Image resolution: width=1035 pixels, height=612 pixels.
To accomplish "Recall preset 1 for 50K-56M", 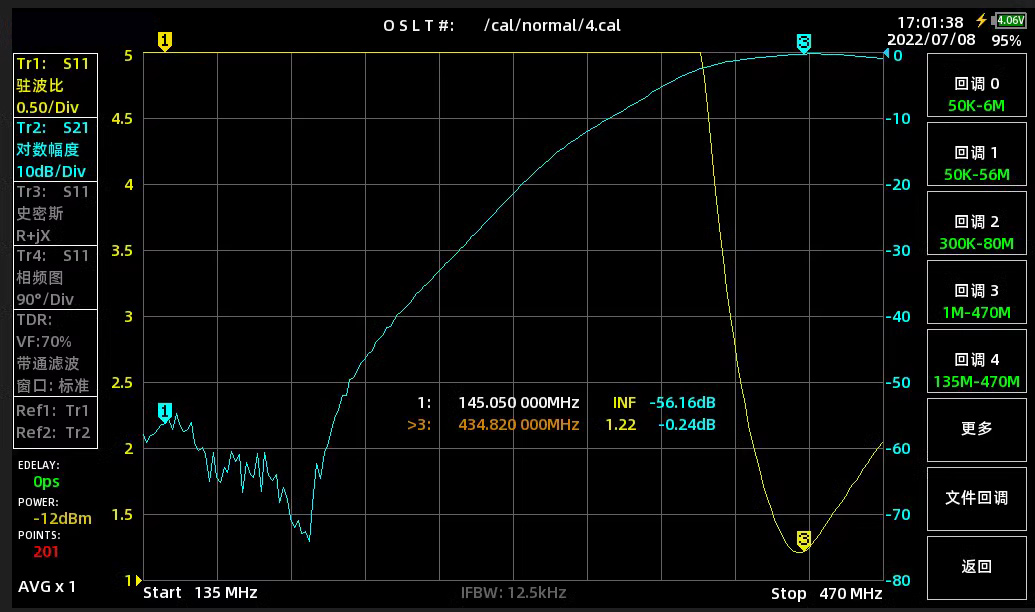I will pyautogui.click(x=976, y=164).
